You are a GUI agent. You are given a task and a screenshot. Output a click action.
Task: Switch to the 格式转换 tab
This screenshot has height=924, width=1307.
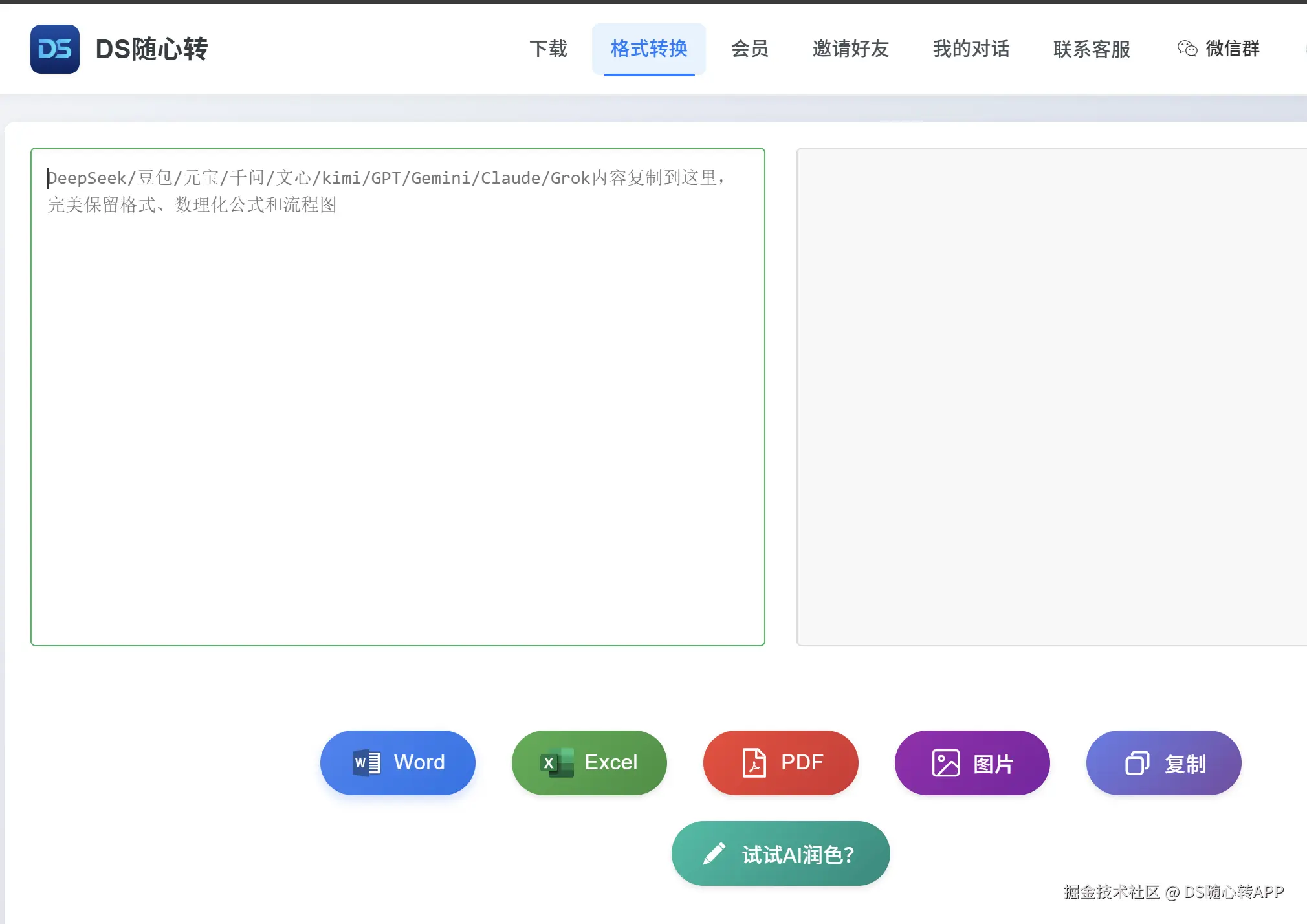(649, 49)
